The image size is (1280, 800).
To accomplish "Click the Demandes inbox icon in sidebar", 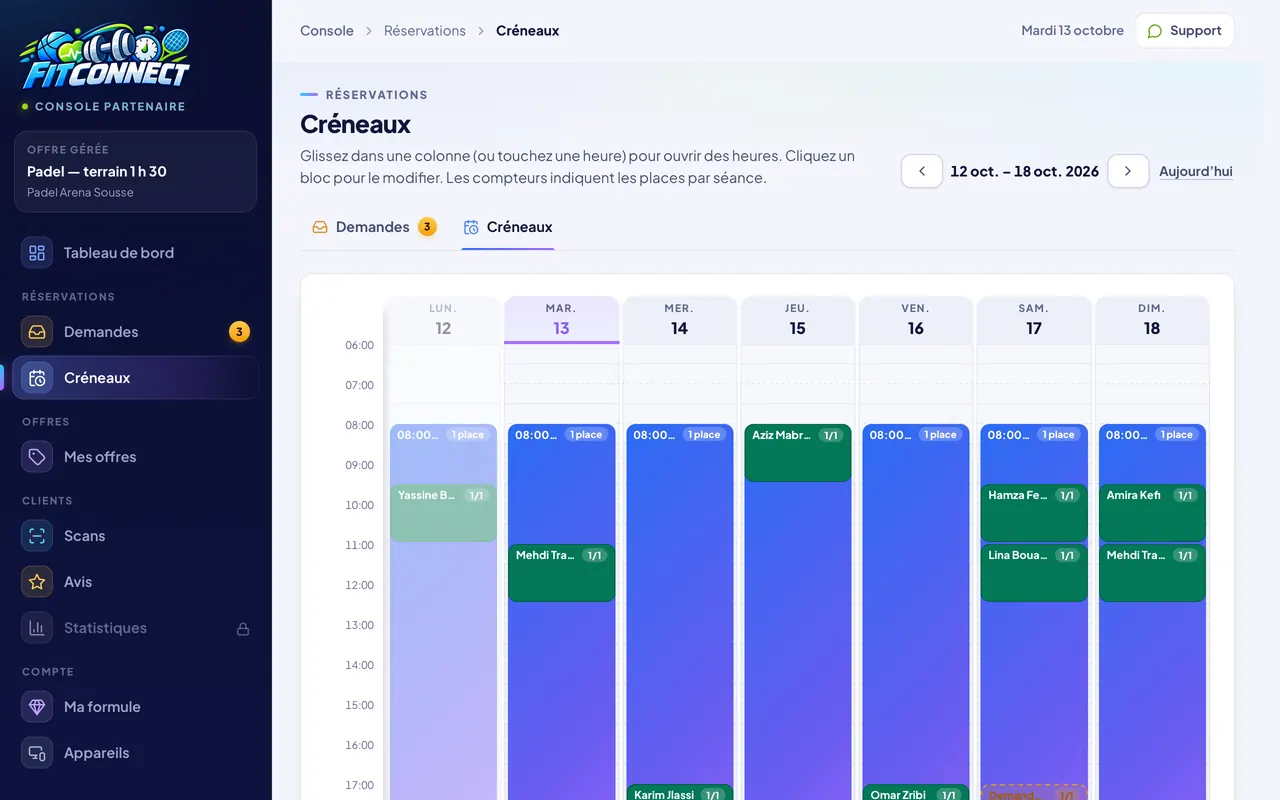I will (37, 332).
